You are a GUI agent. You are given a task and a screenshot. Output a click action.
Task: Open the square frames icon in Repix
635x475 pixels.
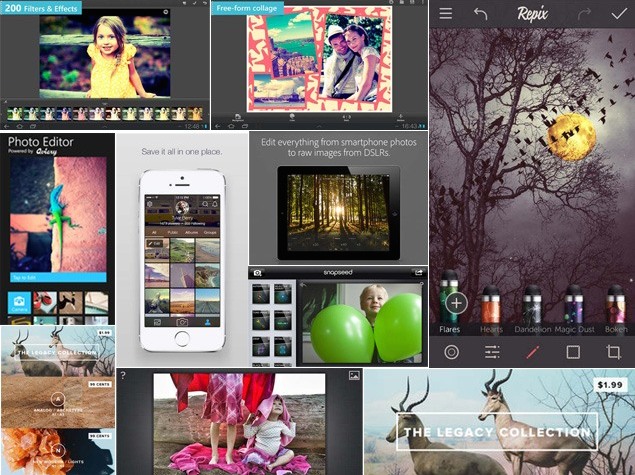tap(573, 352)
